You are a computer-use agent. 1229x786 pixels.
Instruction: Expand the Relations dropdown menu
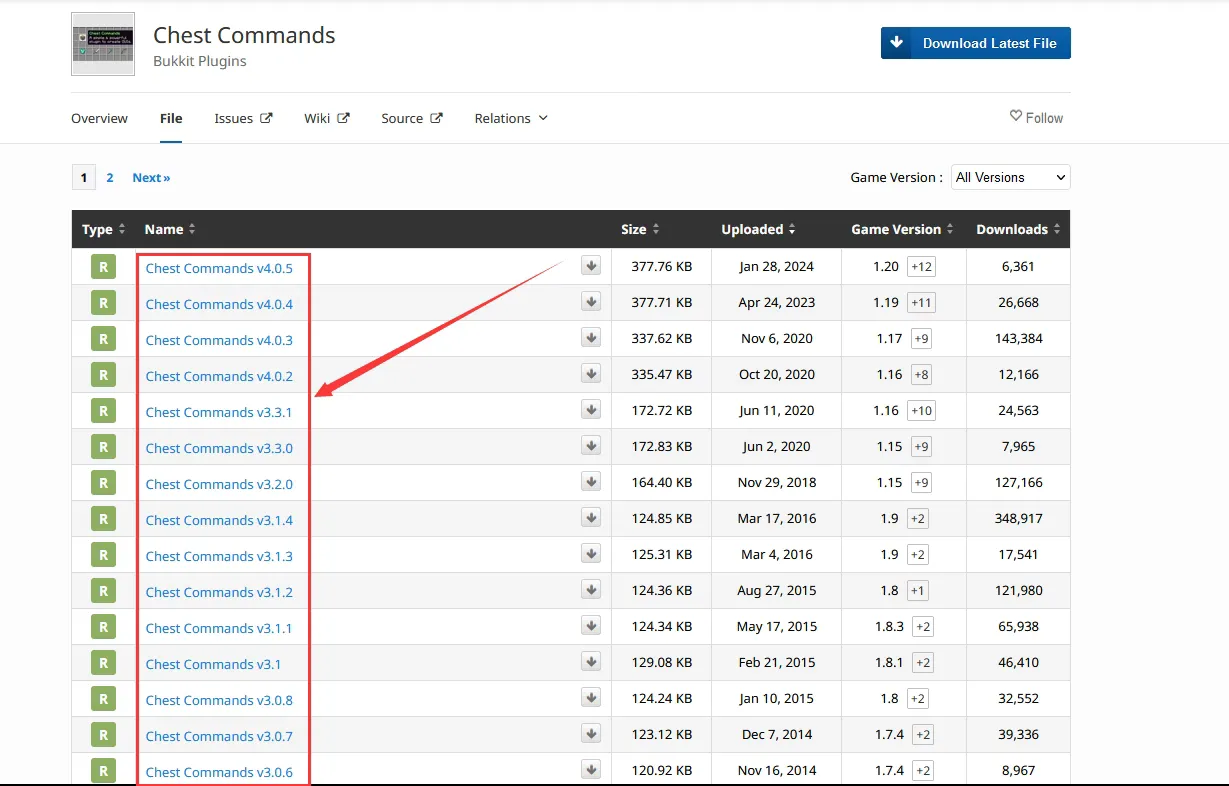pyautogui.click(x=511, y=118)
